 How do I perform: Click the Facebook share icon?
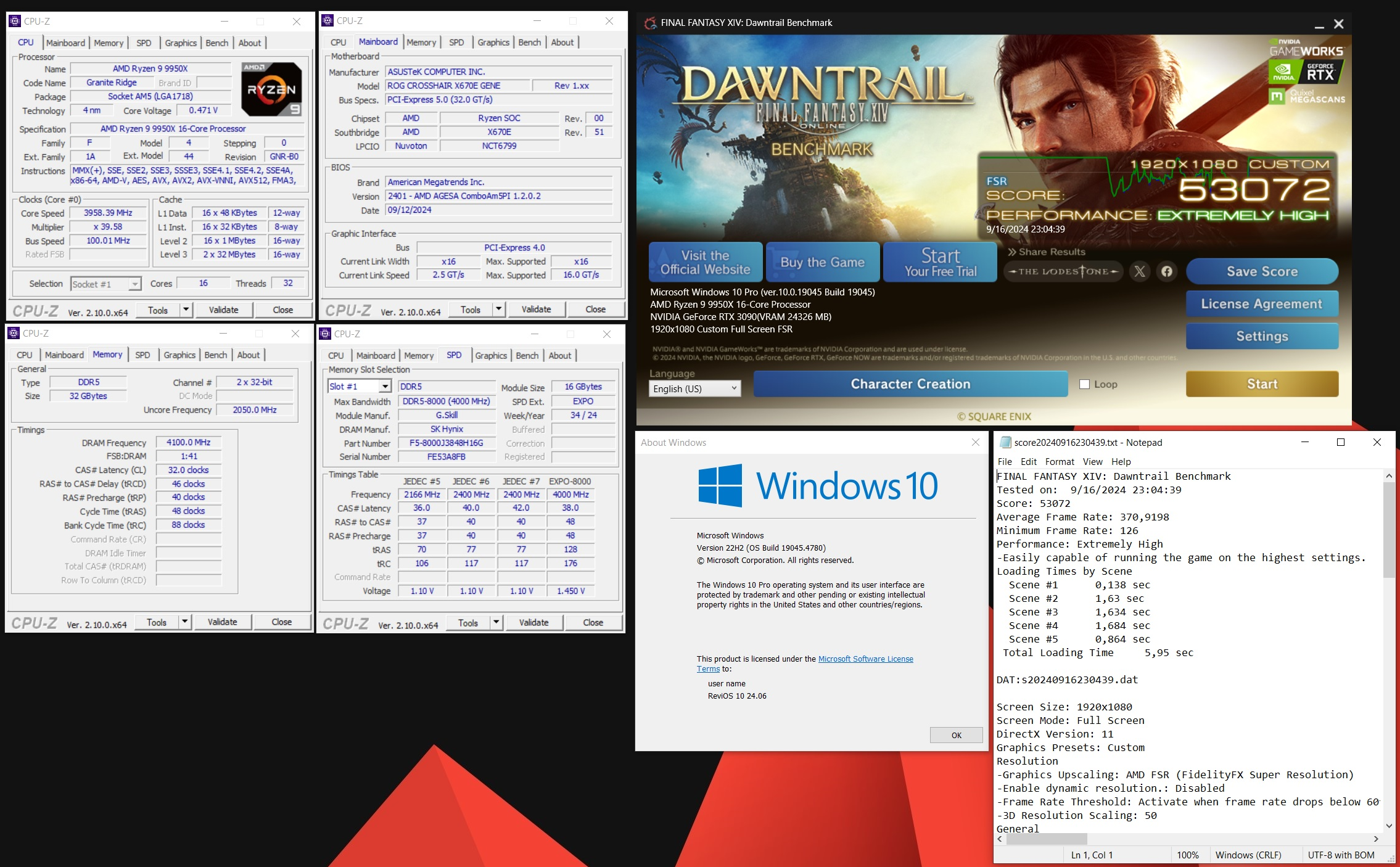point(1167,271)
